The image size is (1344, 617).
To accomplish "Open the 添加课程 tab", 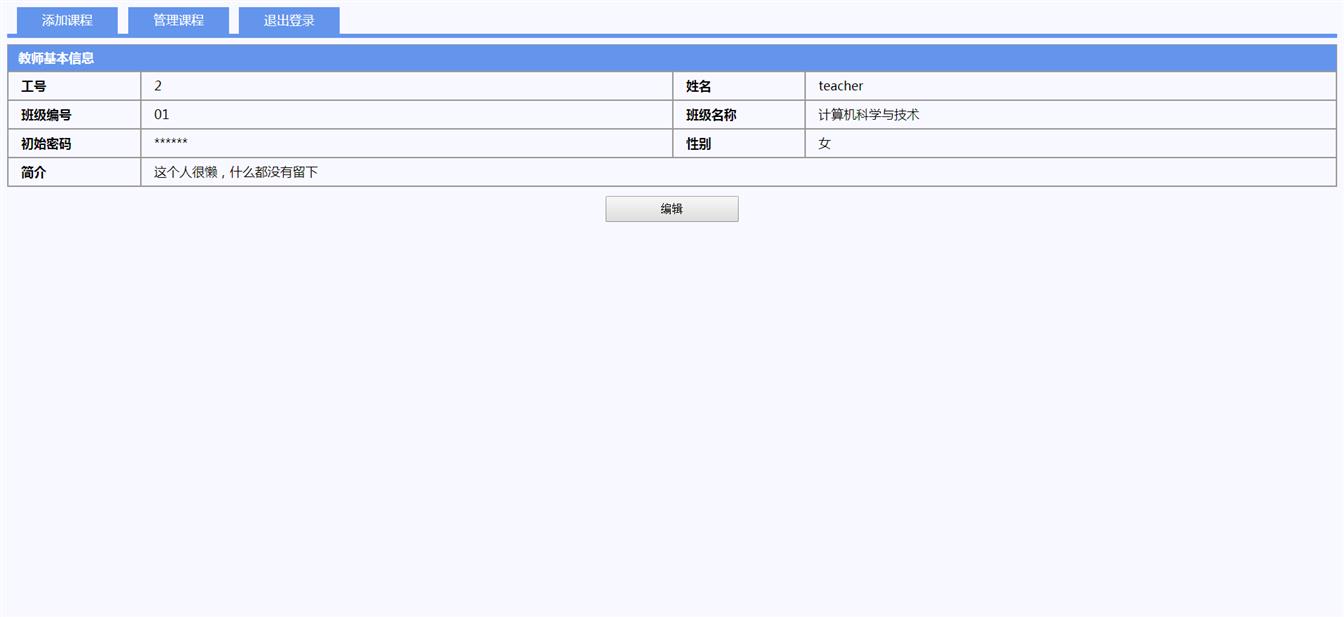I will [x=67, y=21].
